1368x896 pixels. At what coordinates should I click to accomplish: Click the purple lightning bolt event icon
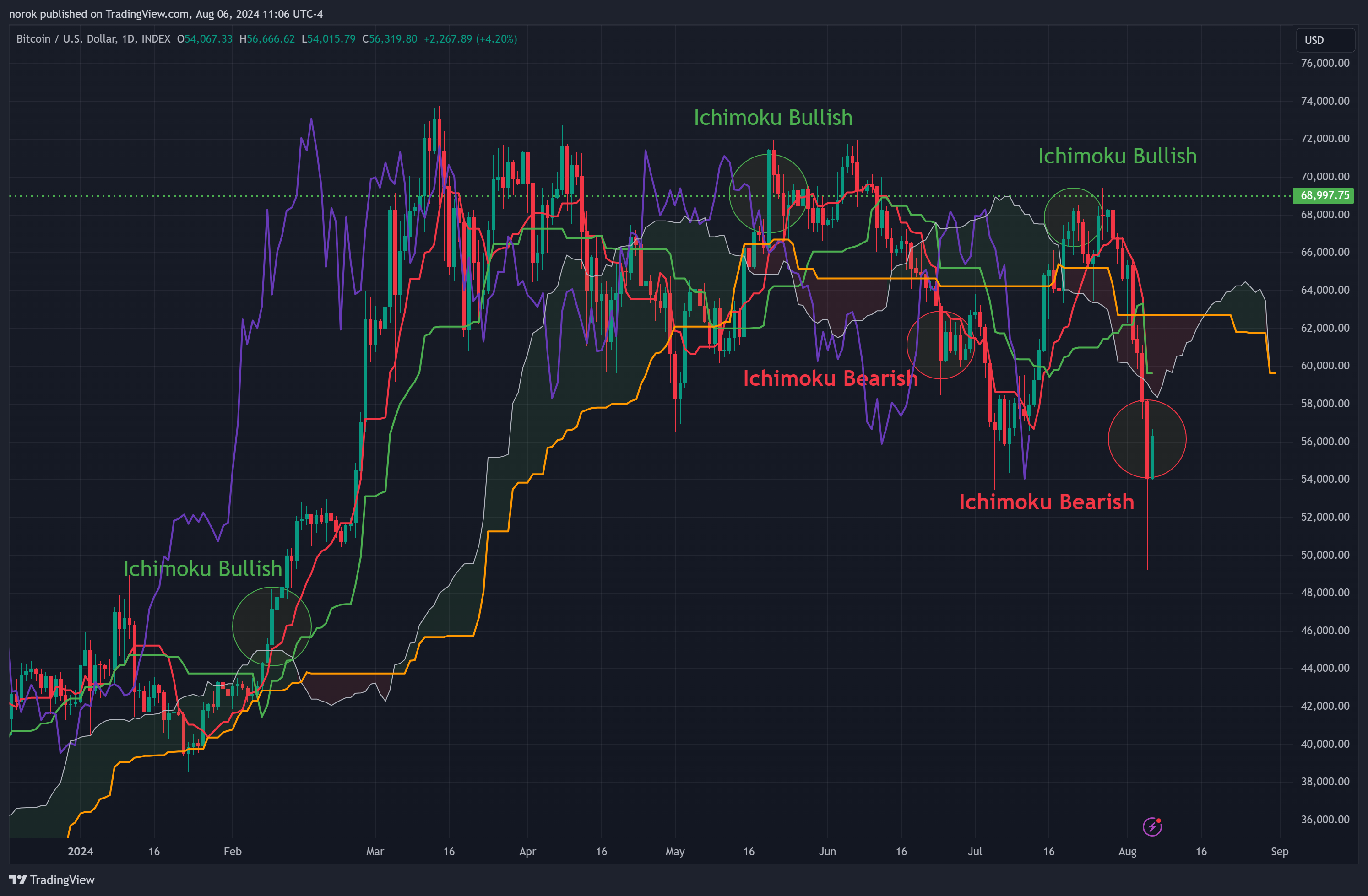(x=1152, y=826)
